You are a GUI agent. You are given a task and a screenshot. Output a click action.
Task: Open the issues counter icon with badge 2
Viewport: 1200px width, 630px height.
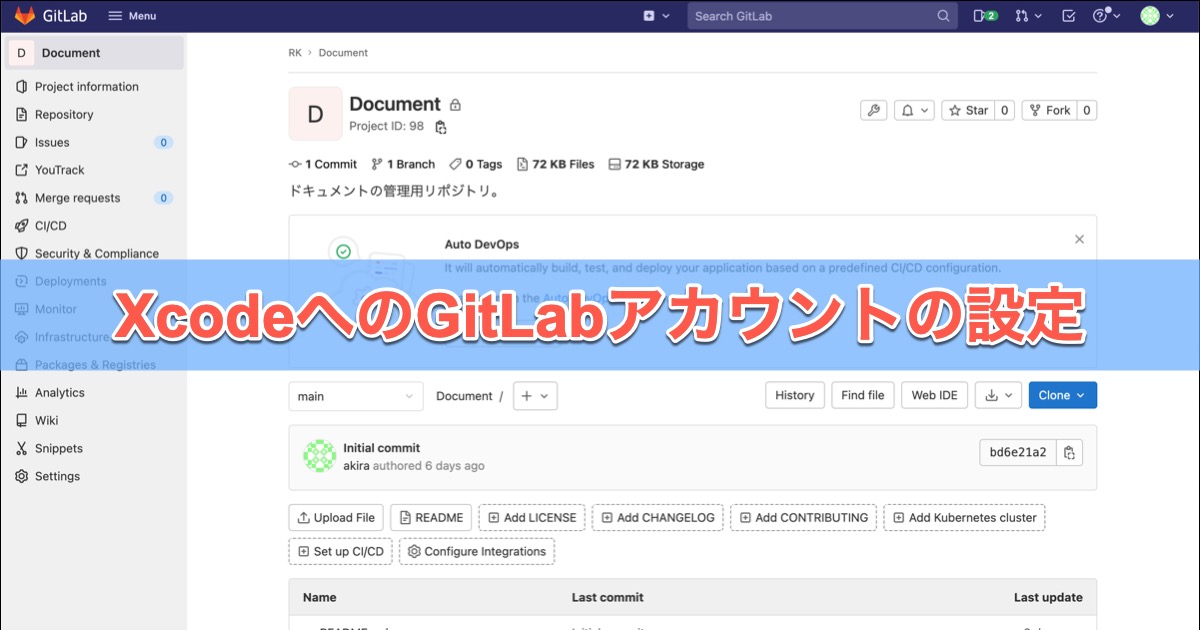click(x=985, y=16)
